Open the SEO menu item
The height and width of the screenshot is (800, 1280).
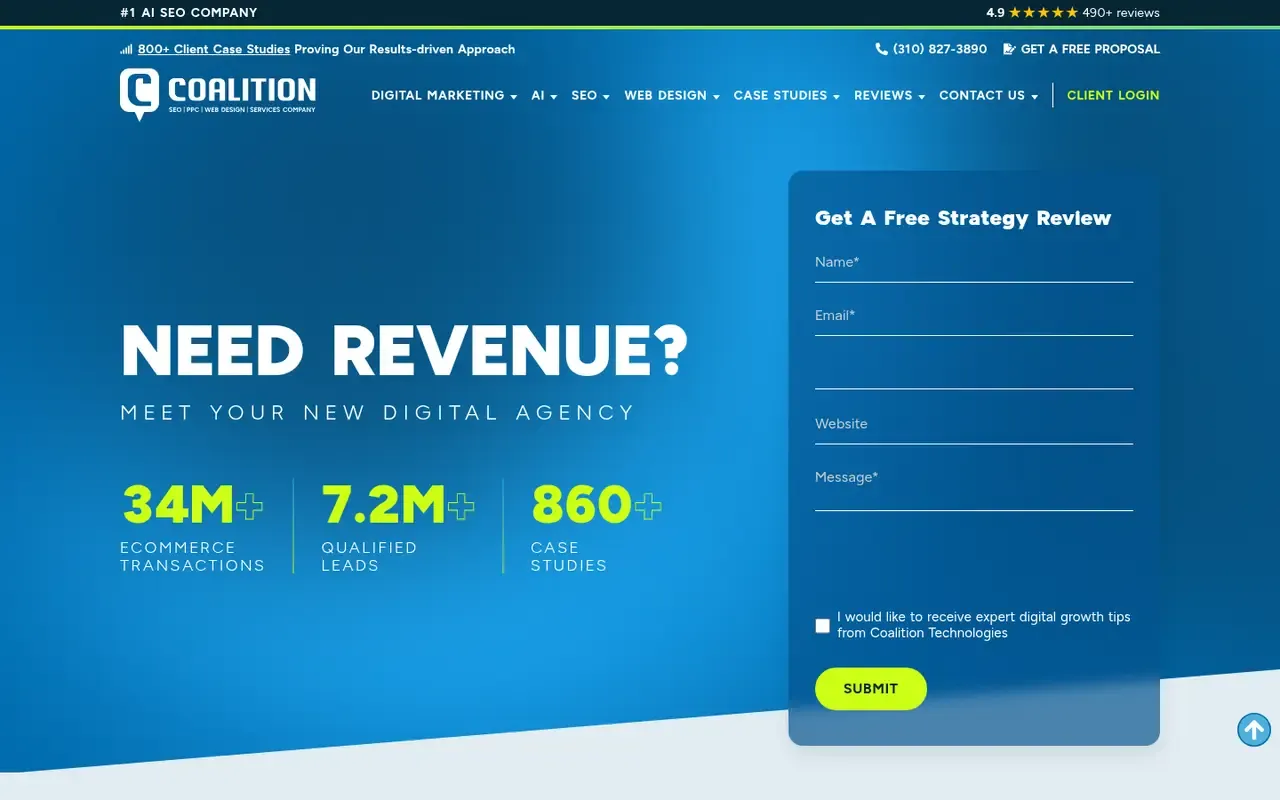click(584, 96)
